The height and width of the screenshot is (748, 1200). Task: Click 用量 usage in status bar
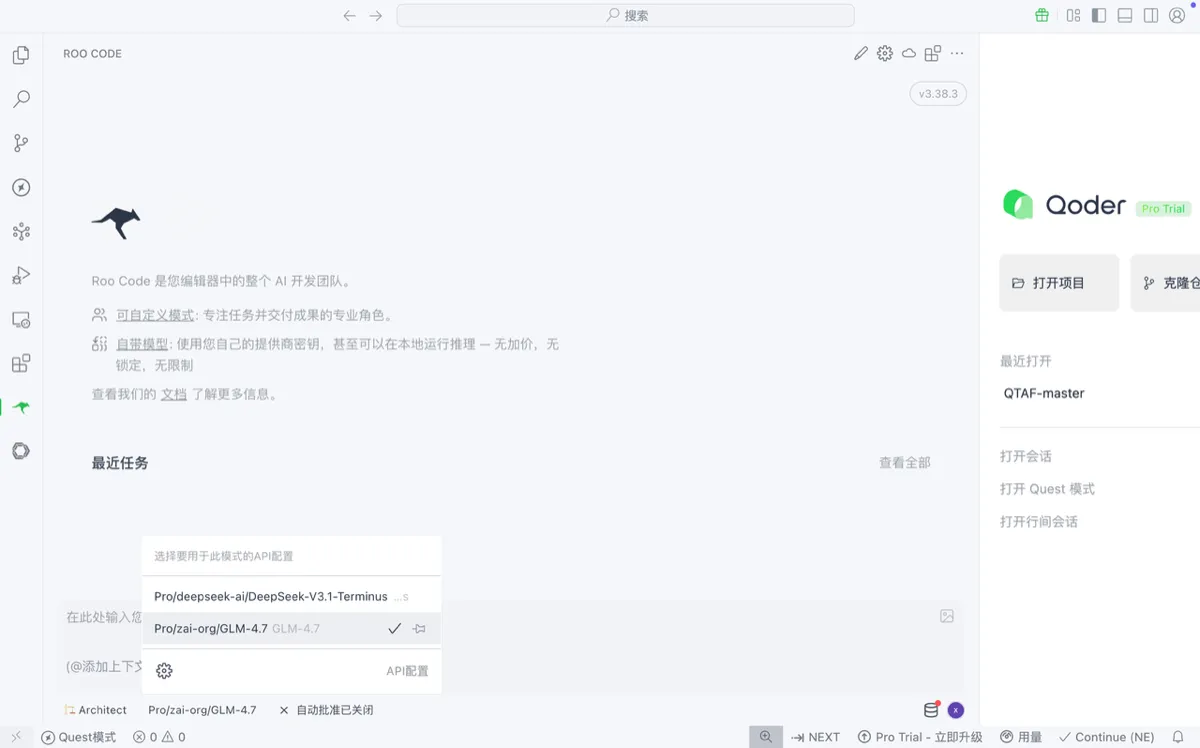pos(1021,737)
